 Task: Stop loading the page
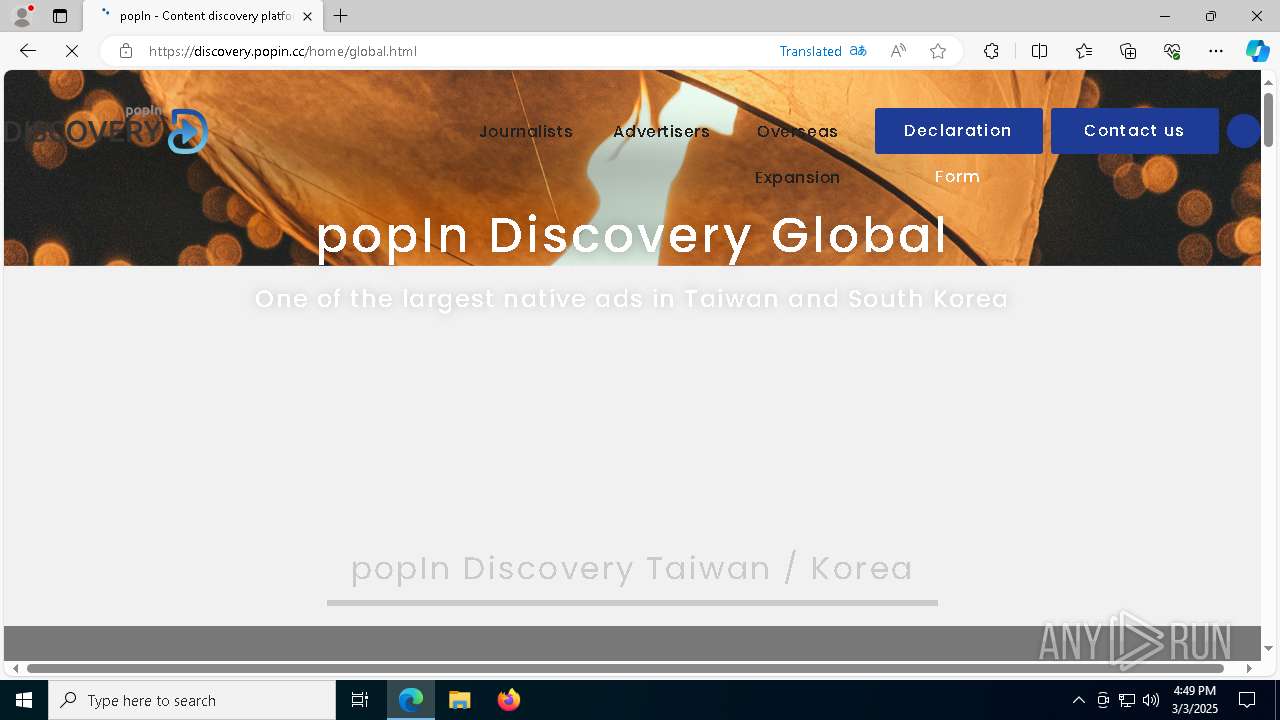click(x=72, y=51)
